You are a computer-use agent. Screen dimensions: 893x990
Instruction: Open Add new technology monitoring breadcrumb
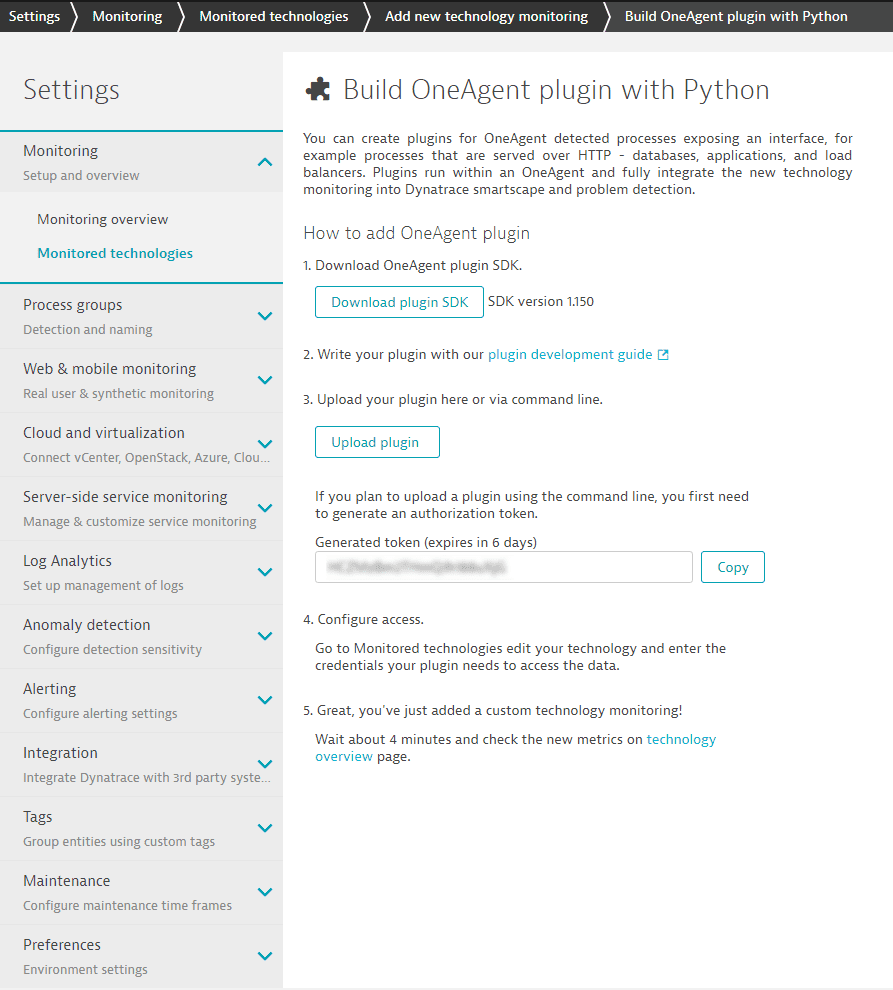tap(486, 16)
